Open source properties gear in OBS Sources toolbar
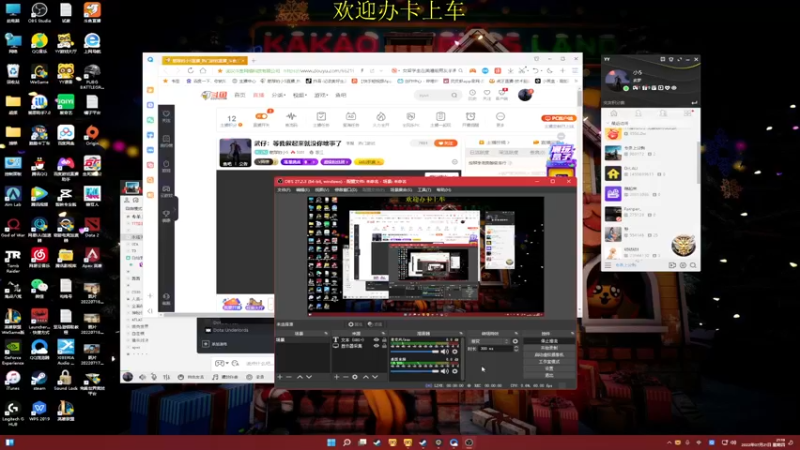Viewport: 800px width, 450px height. click(355, 377)
